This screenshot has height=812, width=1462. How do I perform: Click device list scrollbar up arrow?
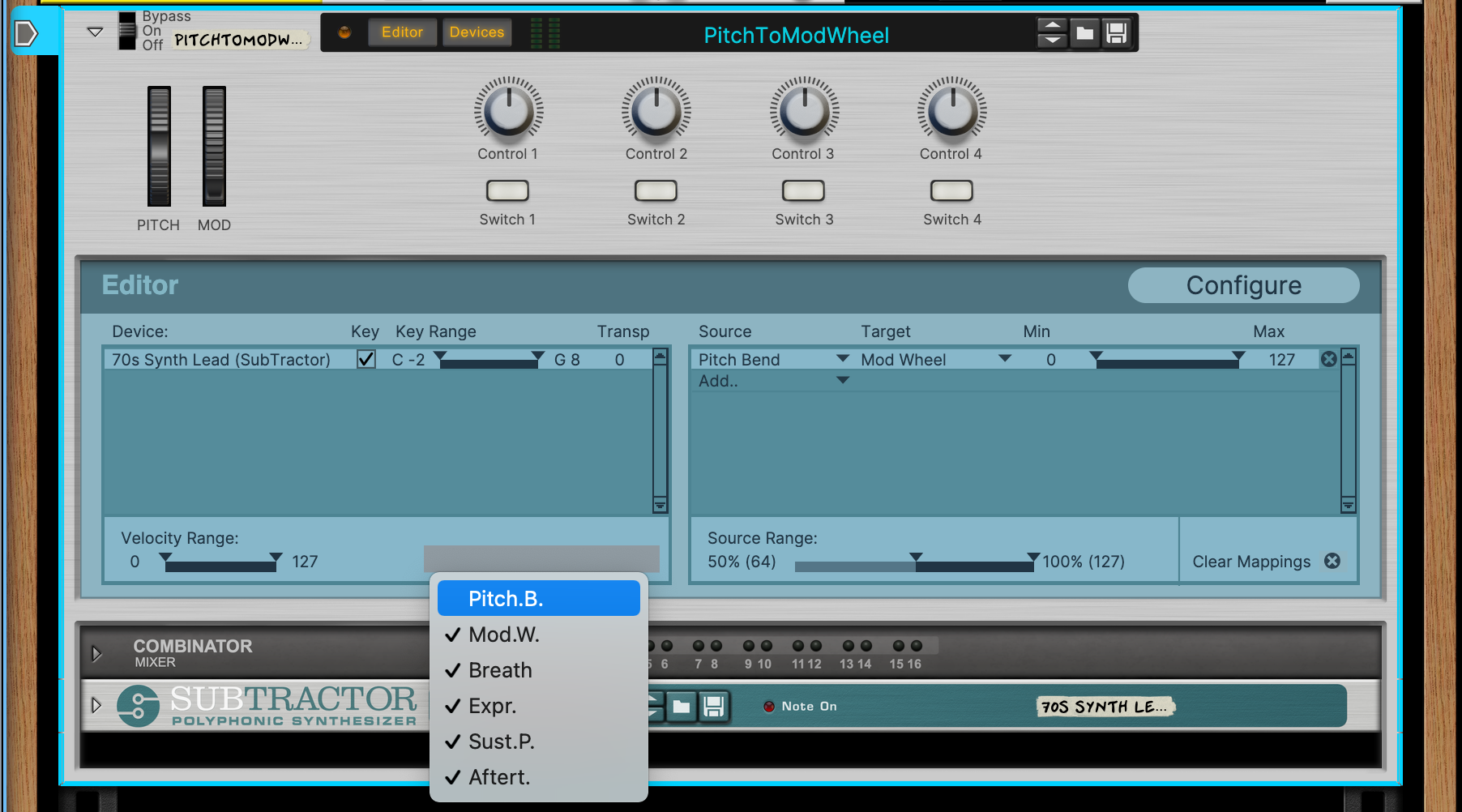pyautogui.click(x=660, y=357)
